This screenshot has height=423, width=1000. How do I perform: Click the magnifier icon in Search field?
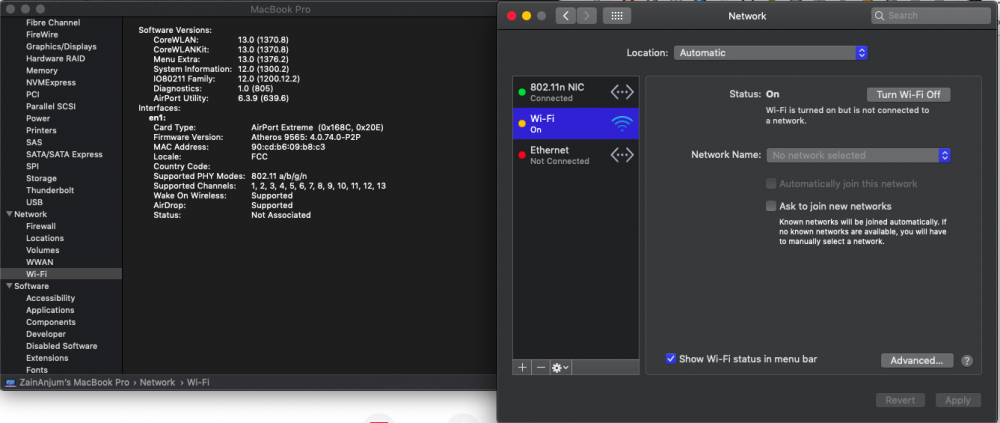pyautogui.click(x=880, y=16)
